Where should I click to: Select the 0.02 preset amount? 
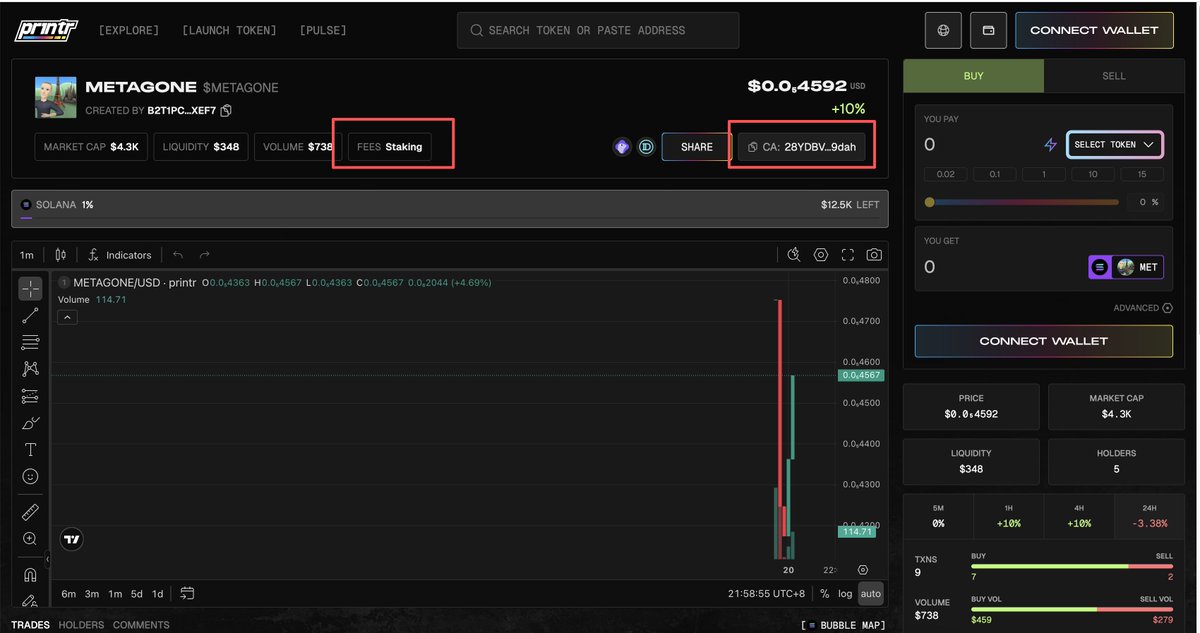point(945,174)
